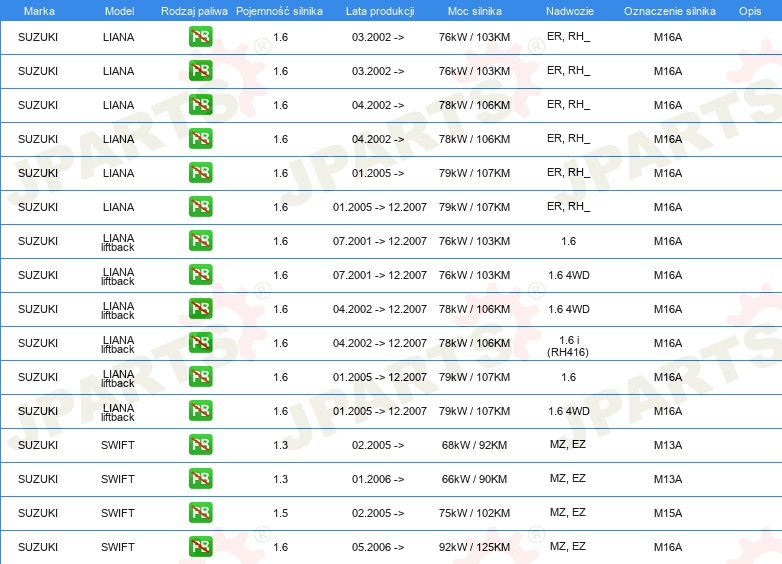Select power value '75kW / 102KM'
This screenshot has height=564, width=782.
pyautogui.click(x=474, y=513)
